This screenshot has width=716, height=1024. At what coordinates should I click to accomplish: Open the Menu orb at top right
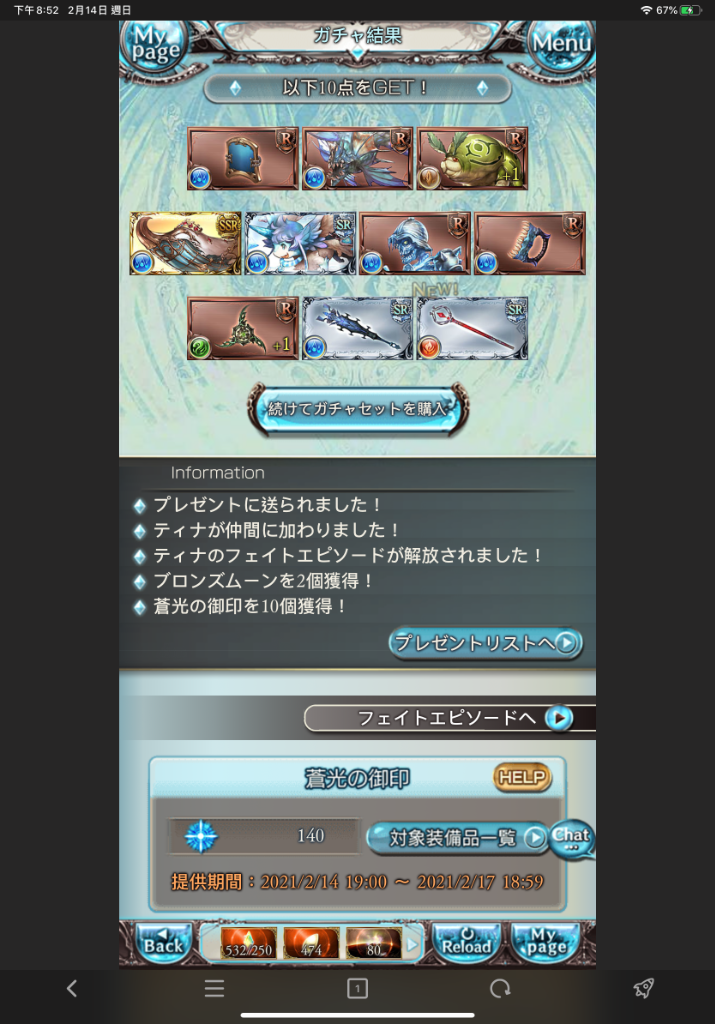point(561,44)
